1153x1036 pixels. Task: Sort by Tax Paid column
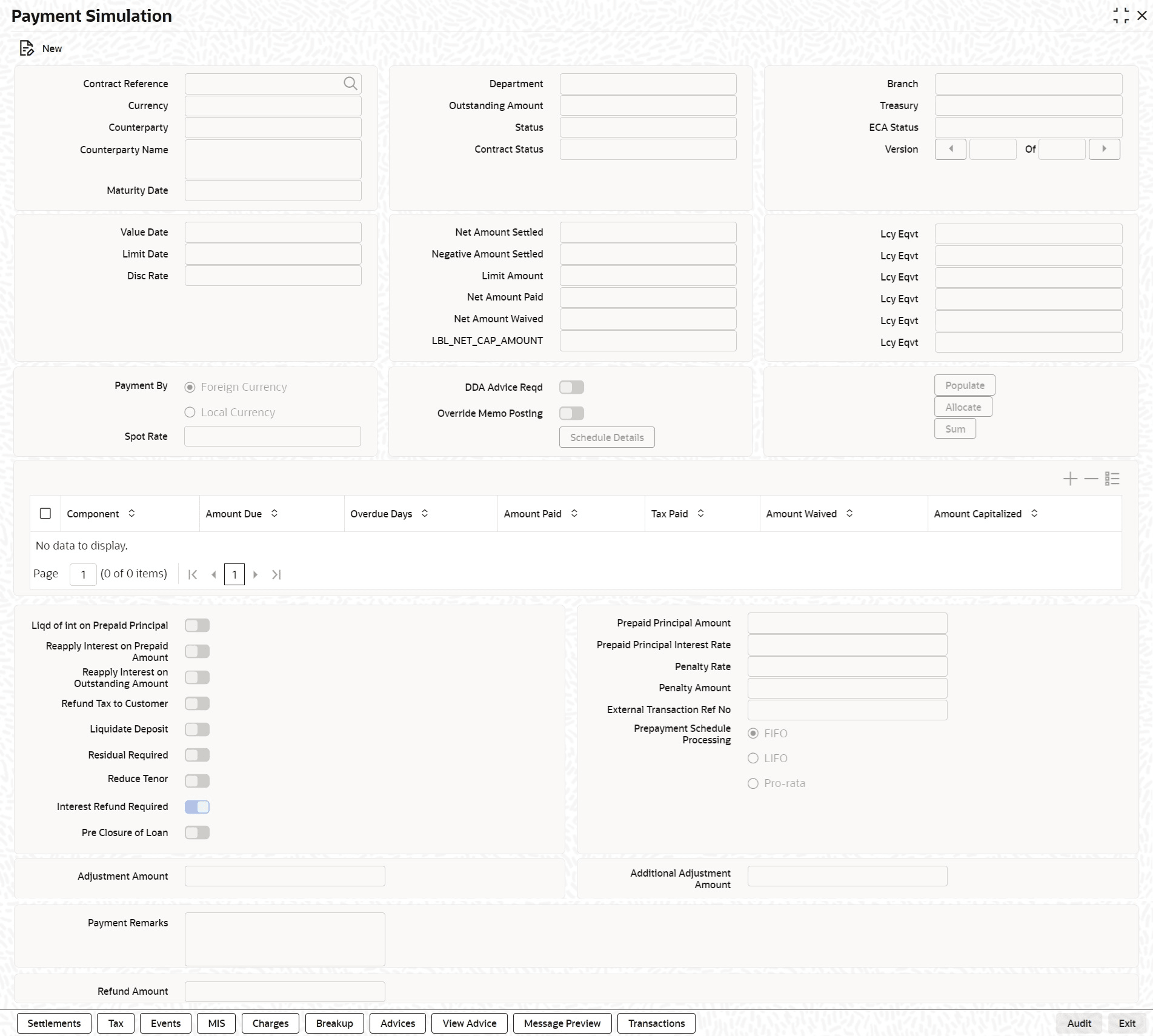pos(701,513)
